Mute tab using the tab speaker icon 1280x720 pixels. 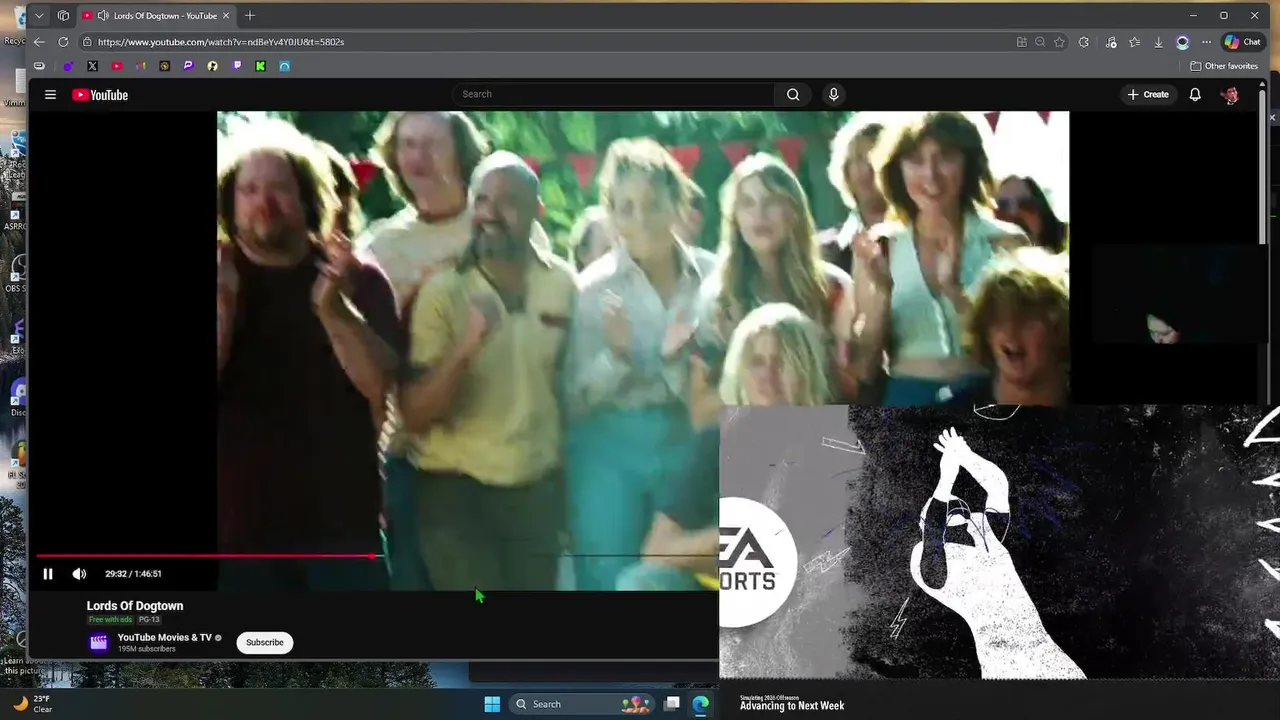(103, 16)
